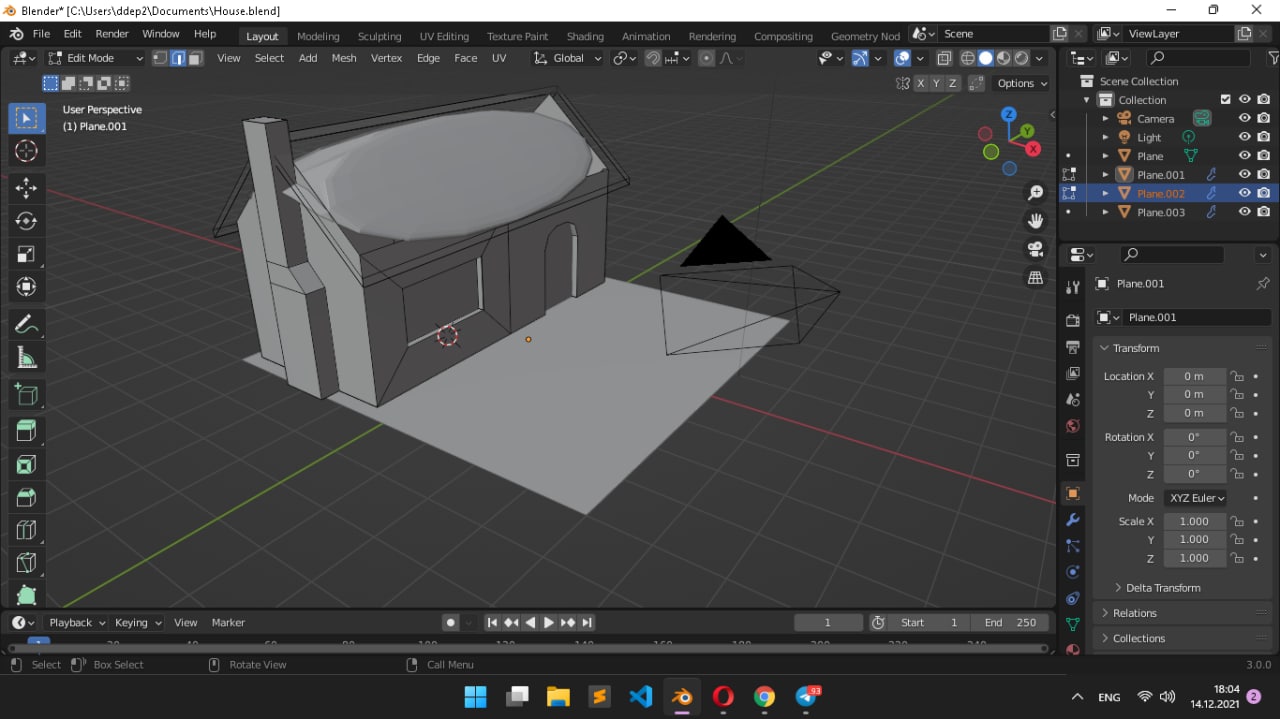The width and height of the screenshot is (1280, 719).
Task: Open Visual Studio Code from the taskbar
Action: coord(640,696)
